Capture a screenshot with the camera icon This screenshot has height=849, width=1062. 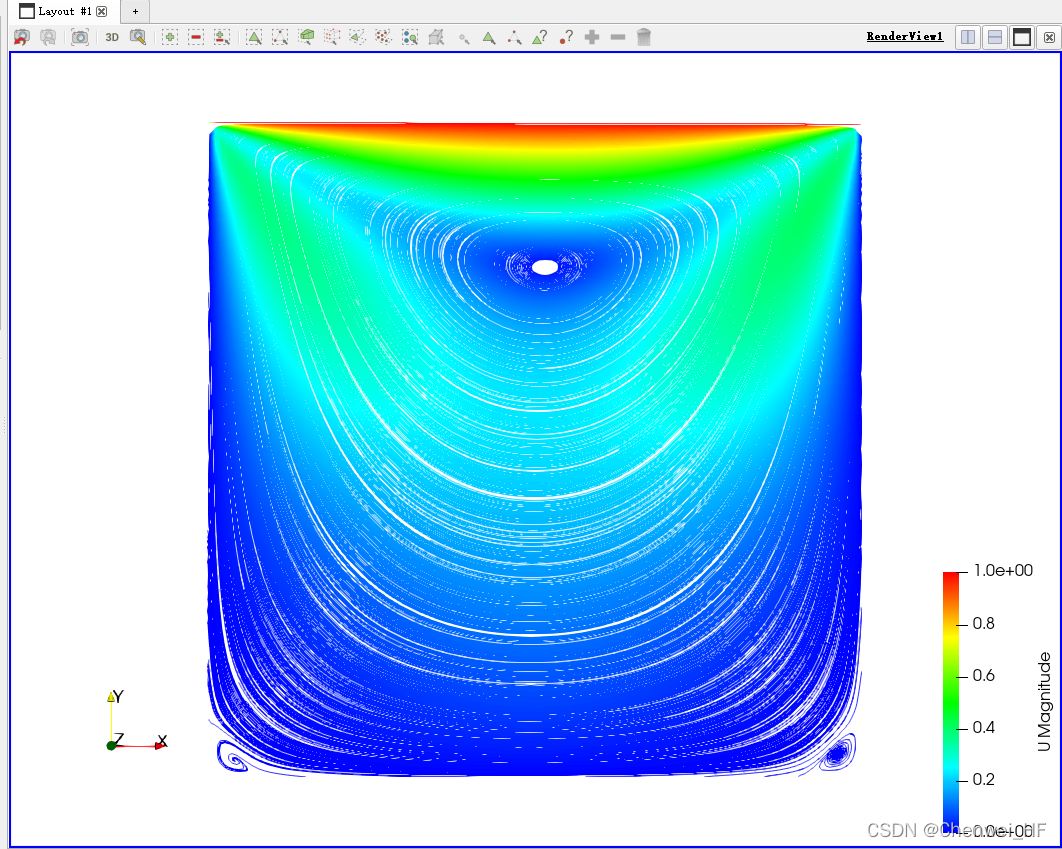pyautogui.click(x=80, y=37)
